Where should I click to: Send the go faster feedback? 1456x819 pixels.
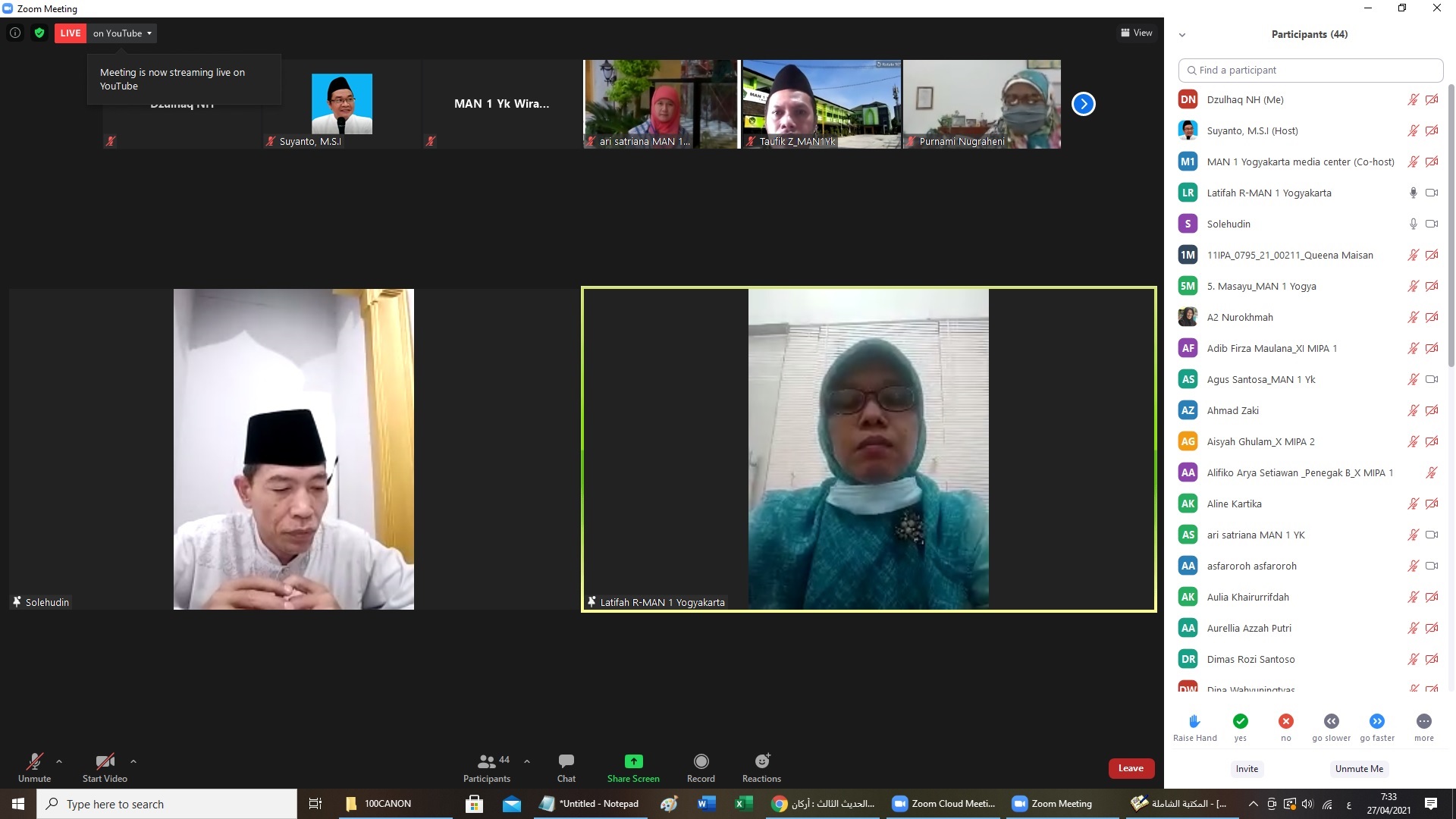click(1376, 721)
